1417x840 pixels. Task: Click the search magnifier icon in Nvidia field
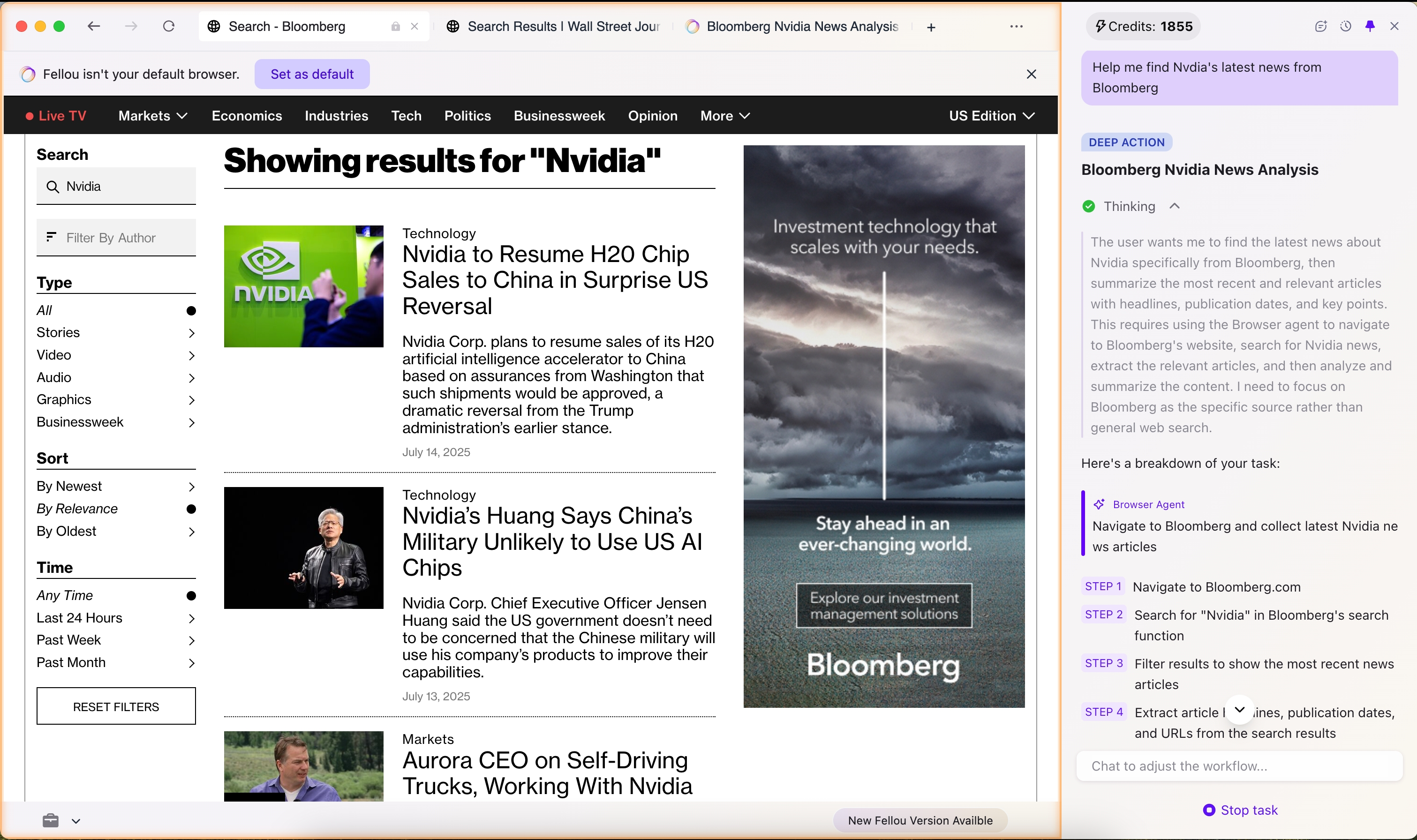pos(53,186)
